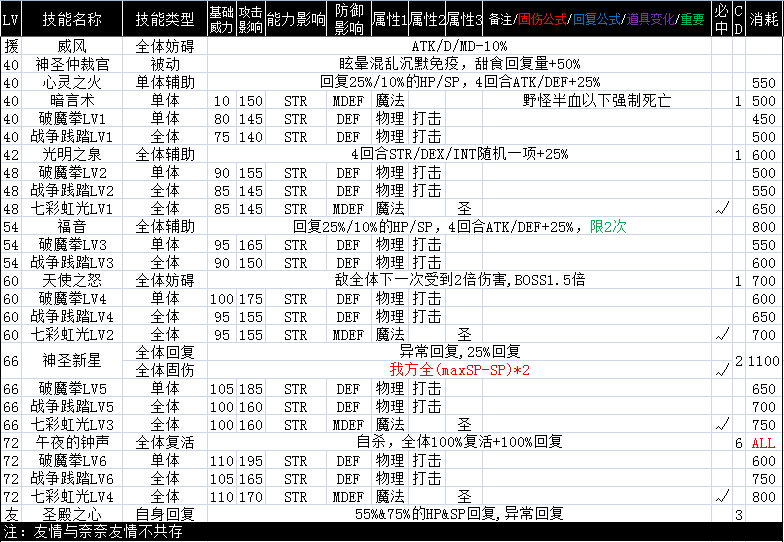The height and width of the screenshot is (542, 784).
Task: Select the 攻击影响 column header
Action: pyautogui.click(x=250, y=19)
